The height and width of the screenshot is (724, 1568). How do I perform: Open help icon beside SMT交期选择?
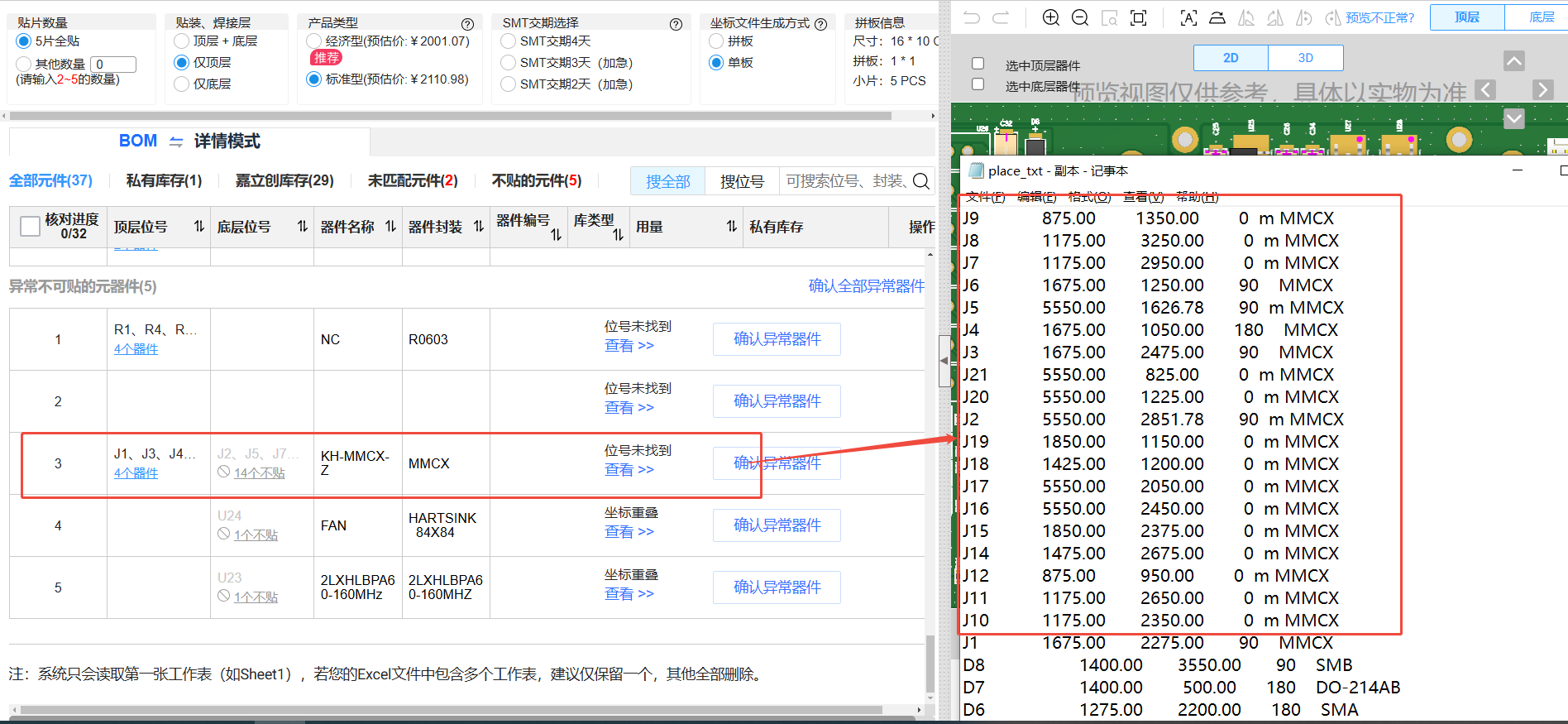(x=676, y=24)
